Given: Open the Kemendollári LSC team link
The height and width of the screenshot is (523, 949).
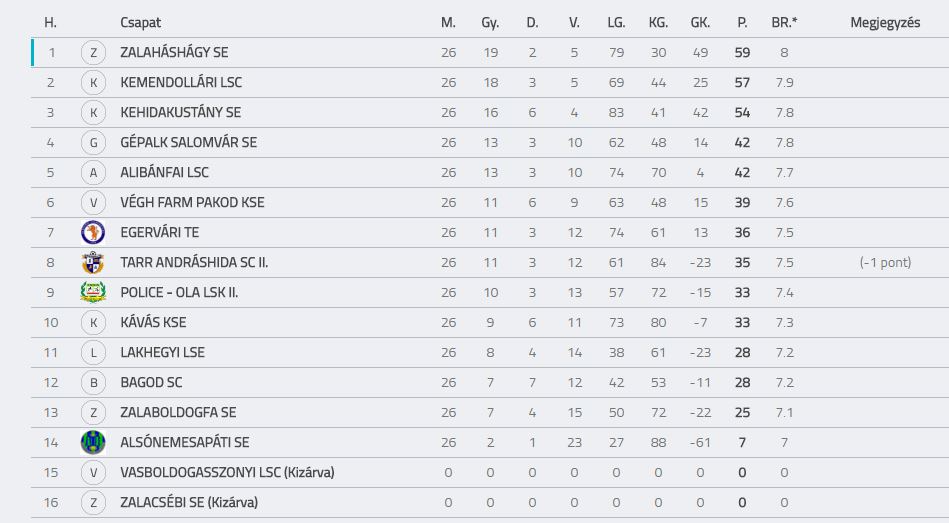Looking at the screenshot, I should [181, 82].
